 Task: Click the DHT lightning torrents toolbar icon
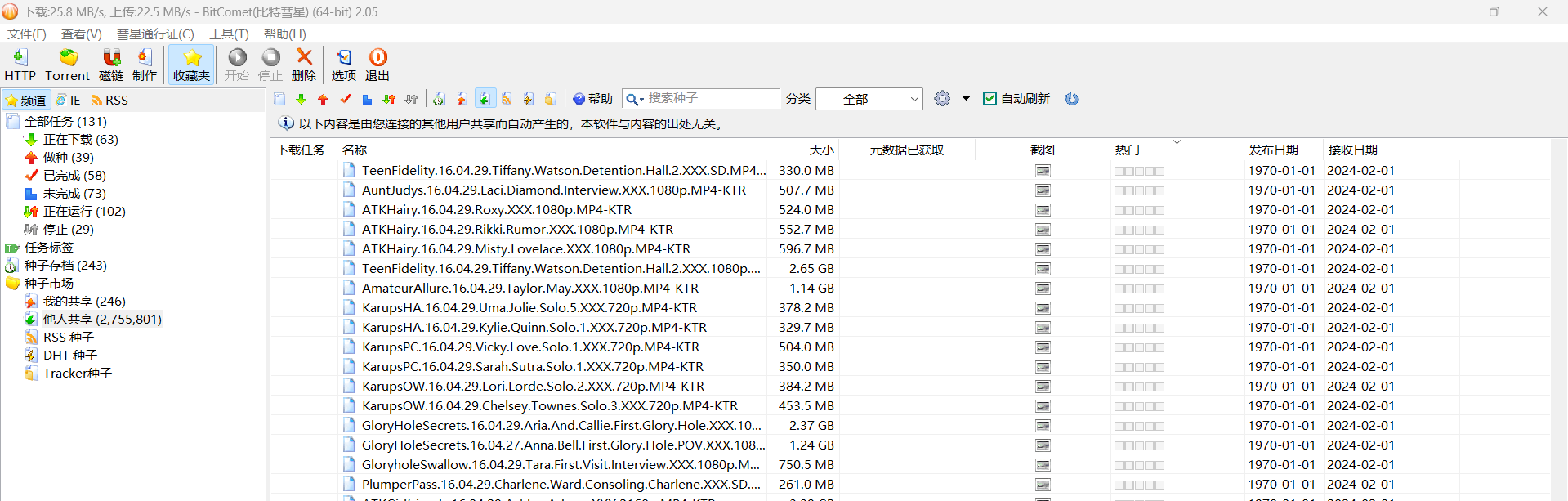(x=529, y=99)
